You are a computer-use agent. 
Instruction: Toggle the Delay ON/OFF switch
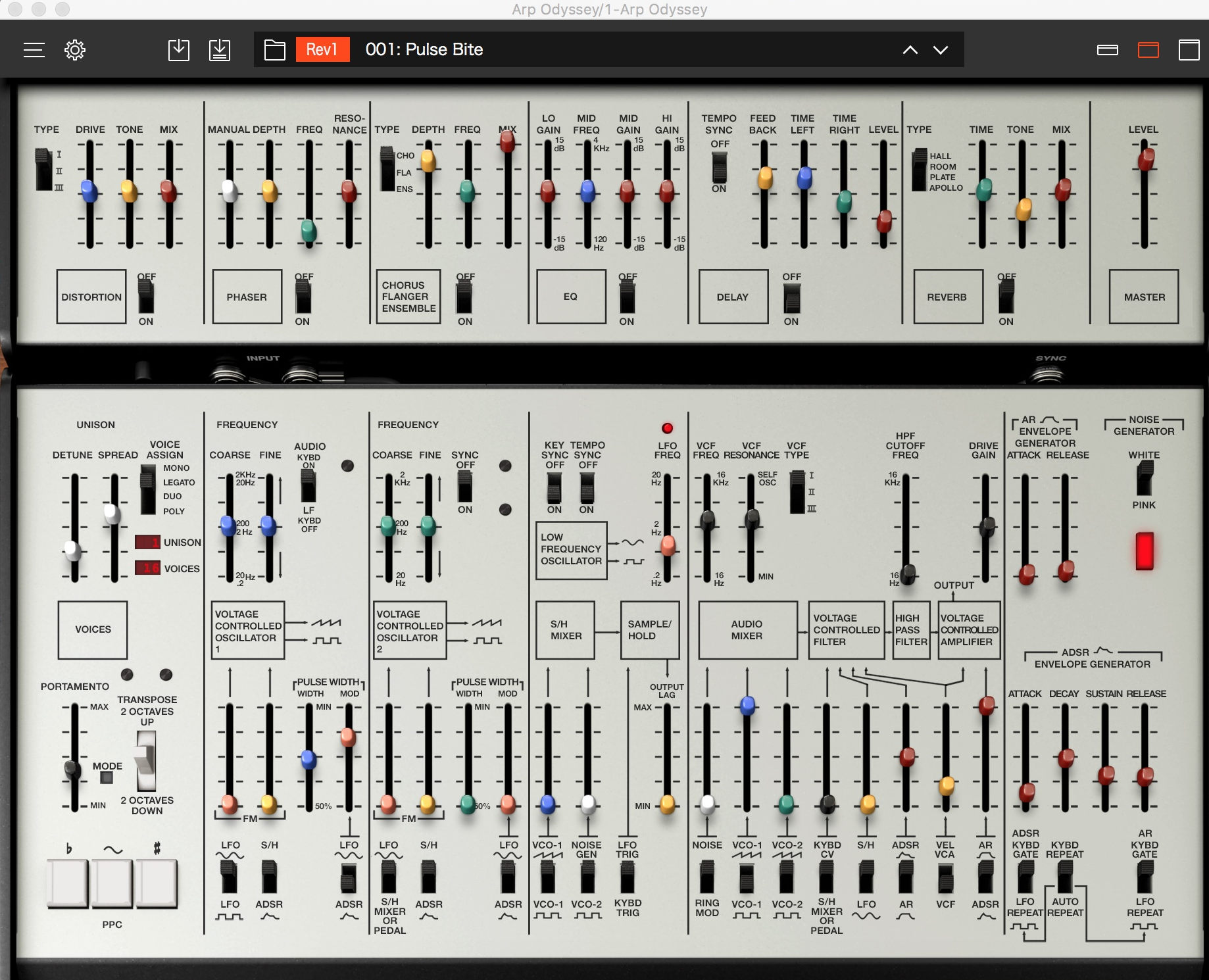click(792, 299)
